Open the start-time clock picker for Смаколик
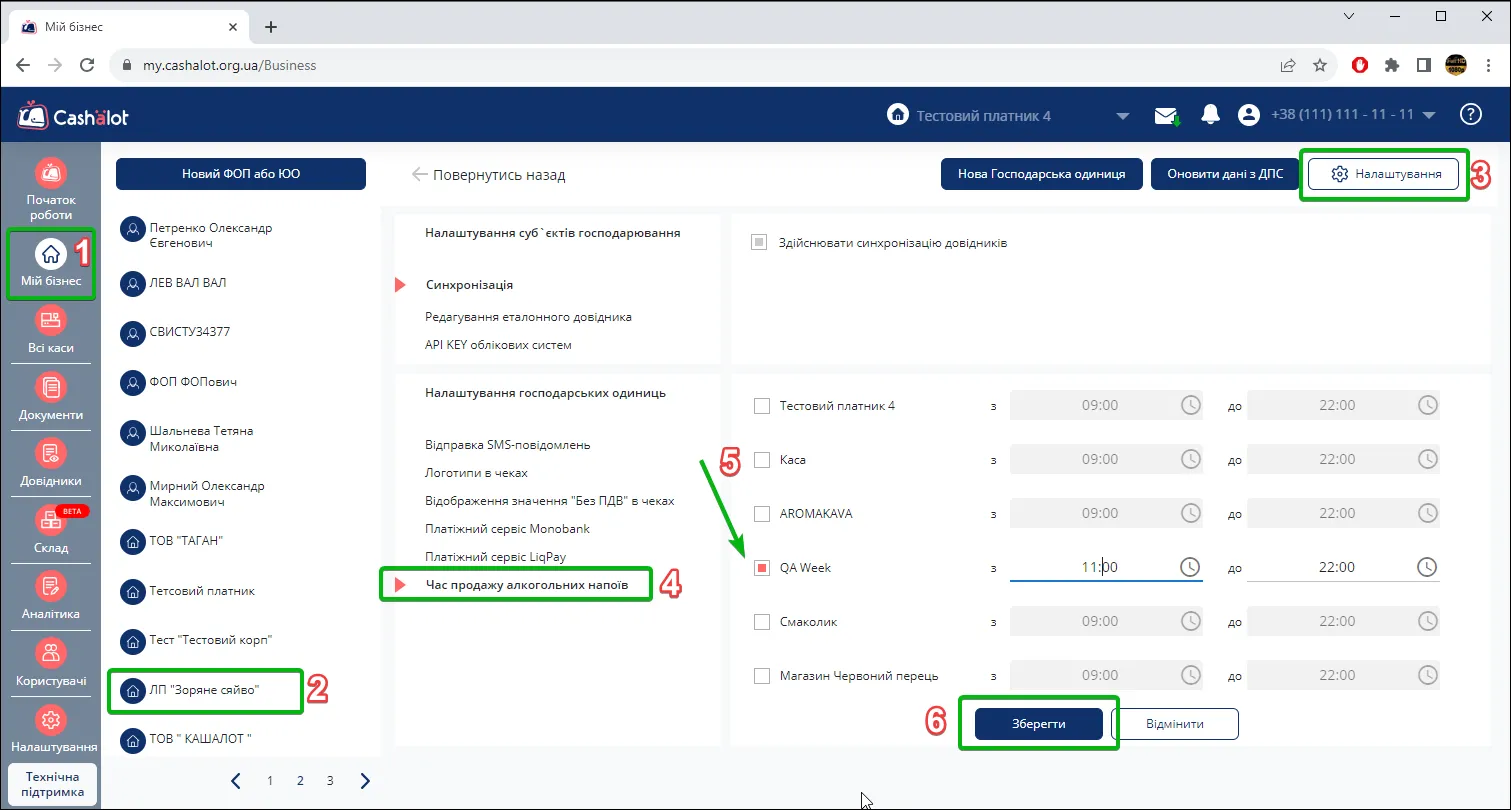 click(x=1190, y=621)
